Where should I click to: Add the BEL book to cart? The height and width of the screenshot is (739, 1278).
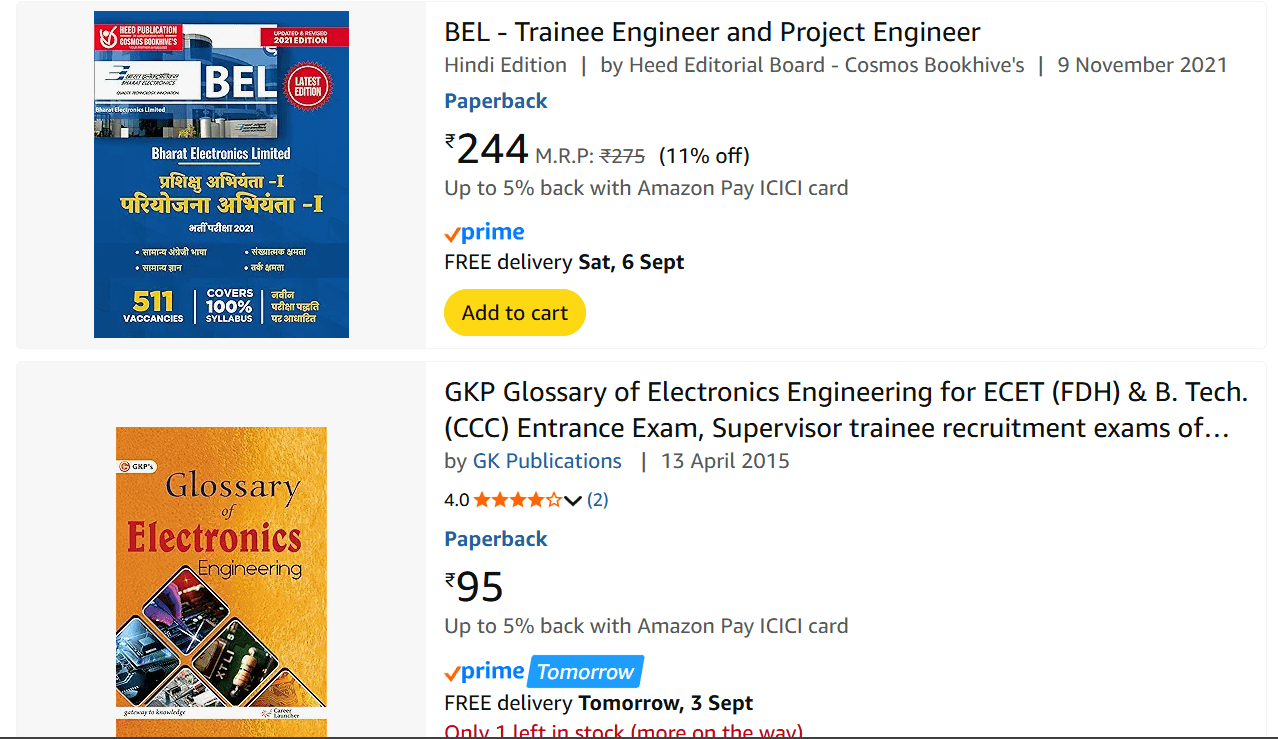pyautogui.click(x=514, y=312)
